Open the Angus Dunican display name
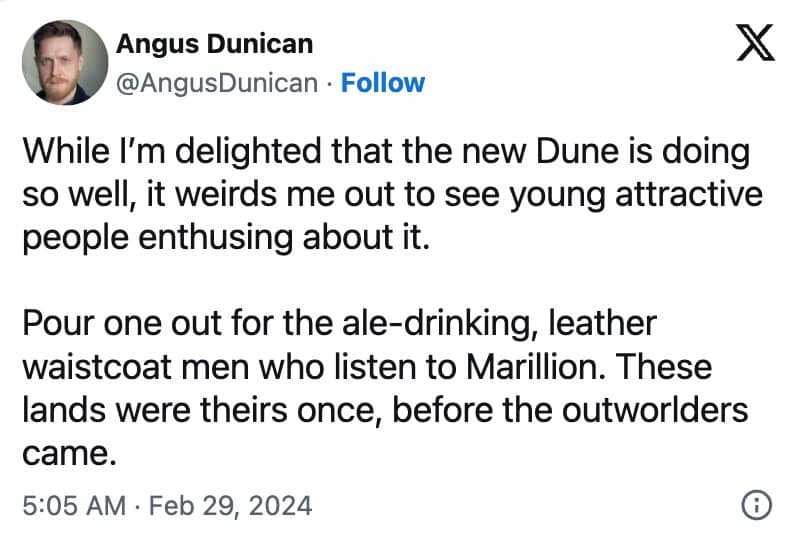 (x=215, y=44)
